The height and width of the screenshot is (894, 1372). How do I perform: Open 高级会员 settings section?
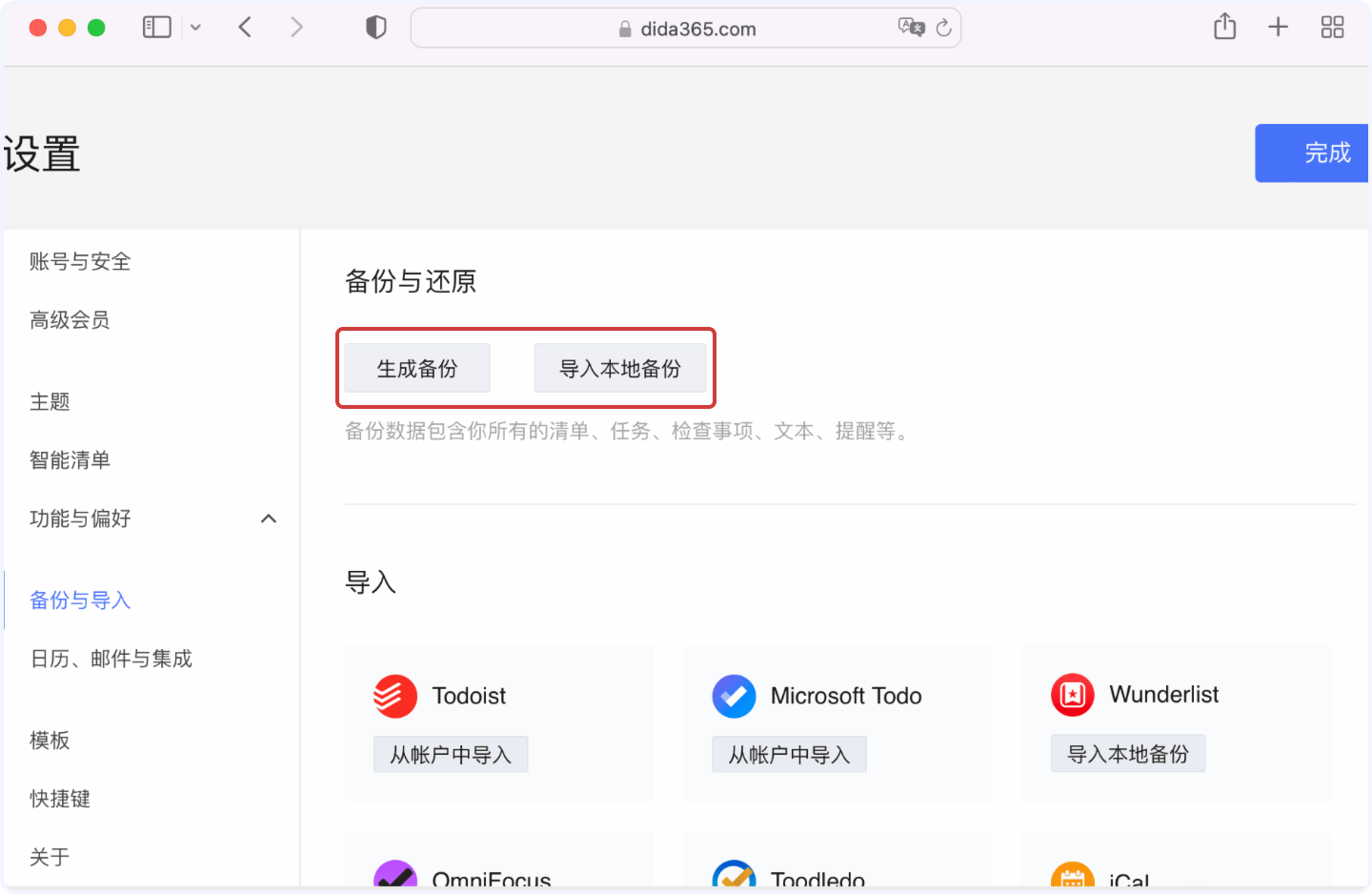coord(70,320)
